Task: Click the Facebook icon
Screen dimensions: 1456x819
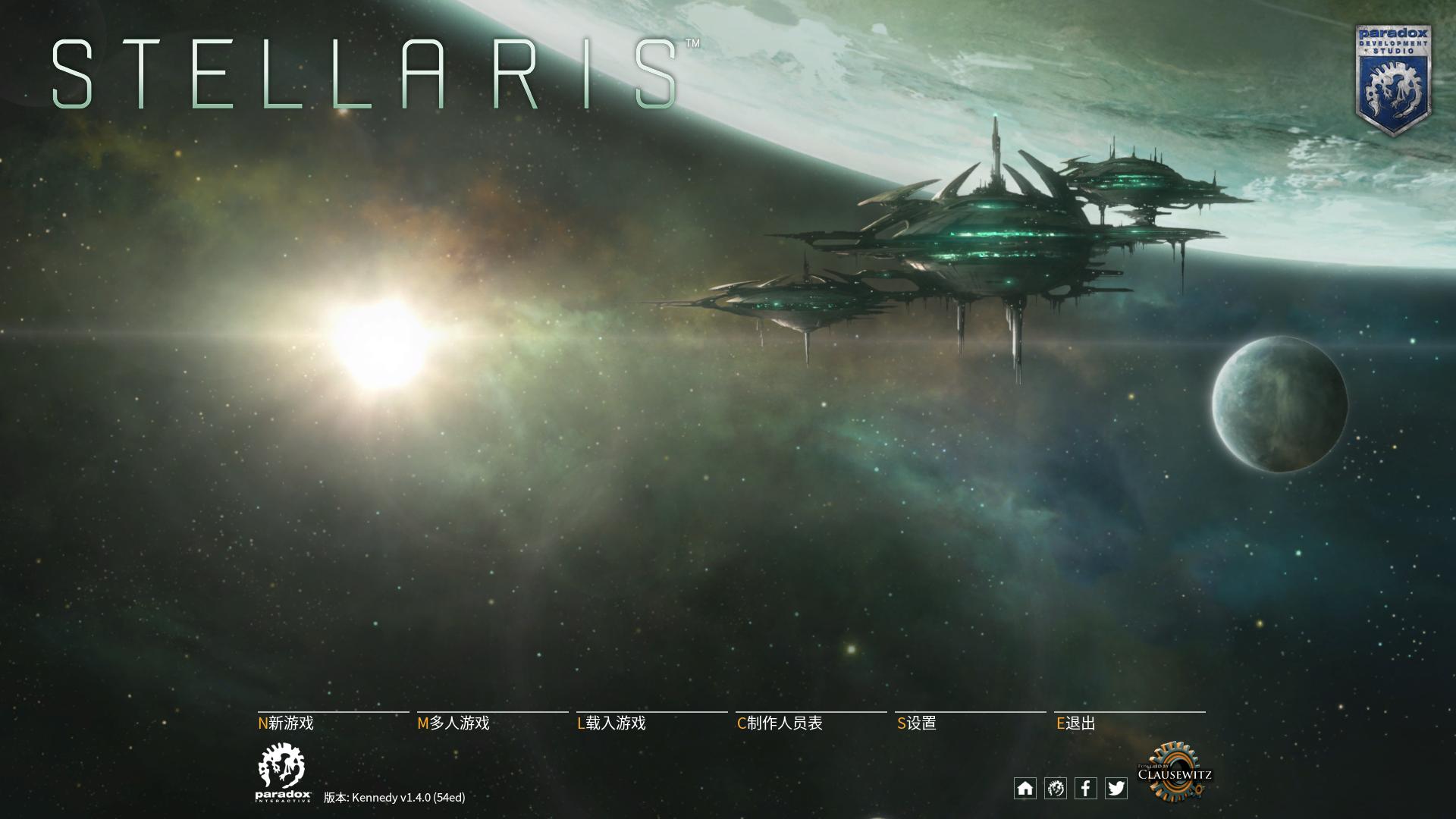Action: pos(1083,789)
